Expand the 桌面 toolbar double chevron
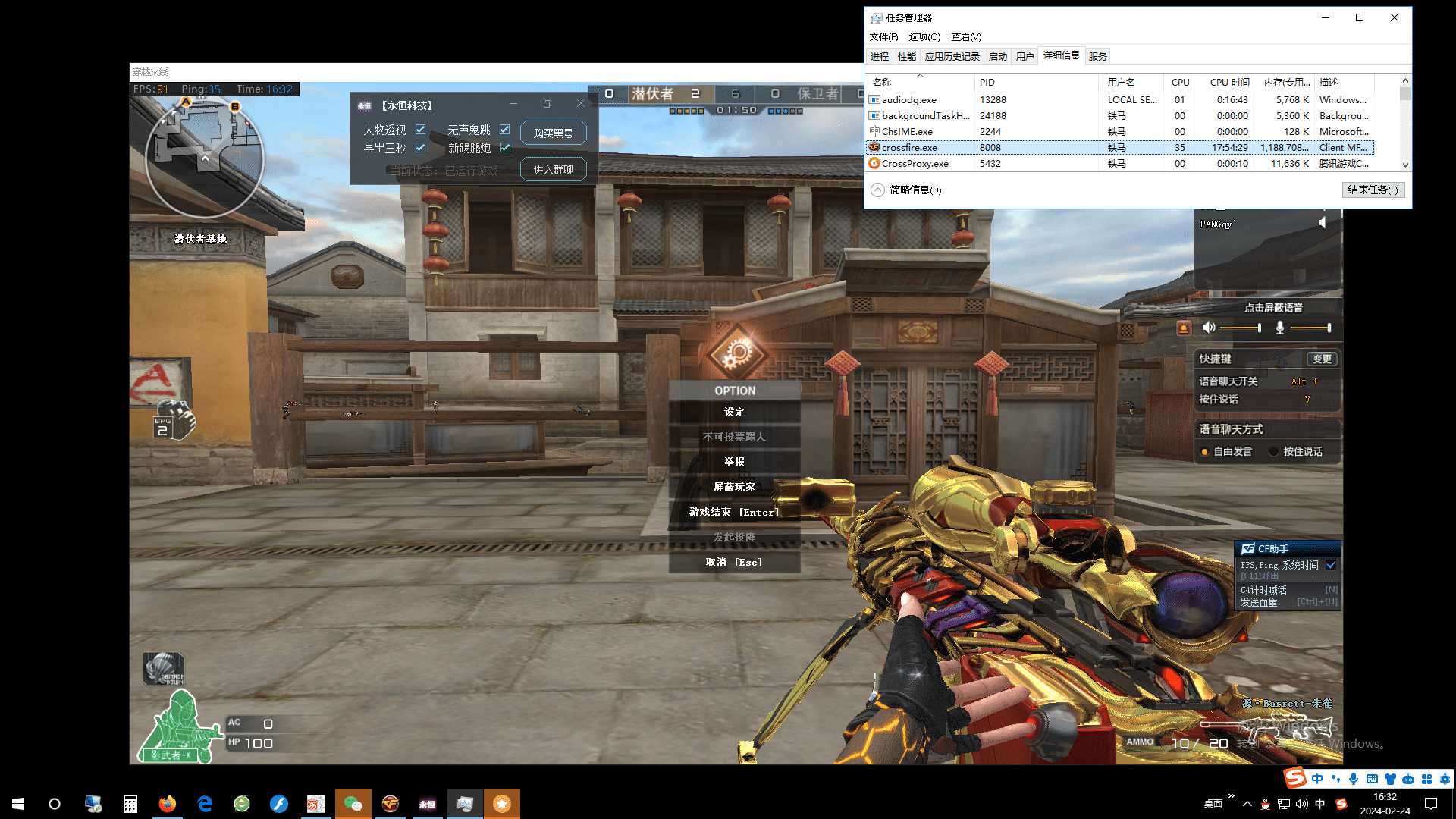Screen dimensions: 1456x819 tap(1231, 796)
